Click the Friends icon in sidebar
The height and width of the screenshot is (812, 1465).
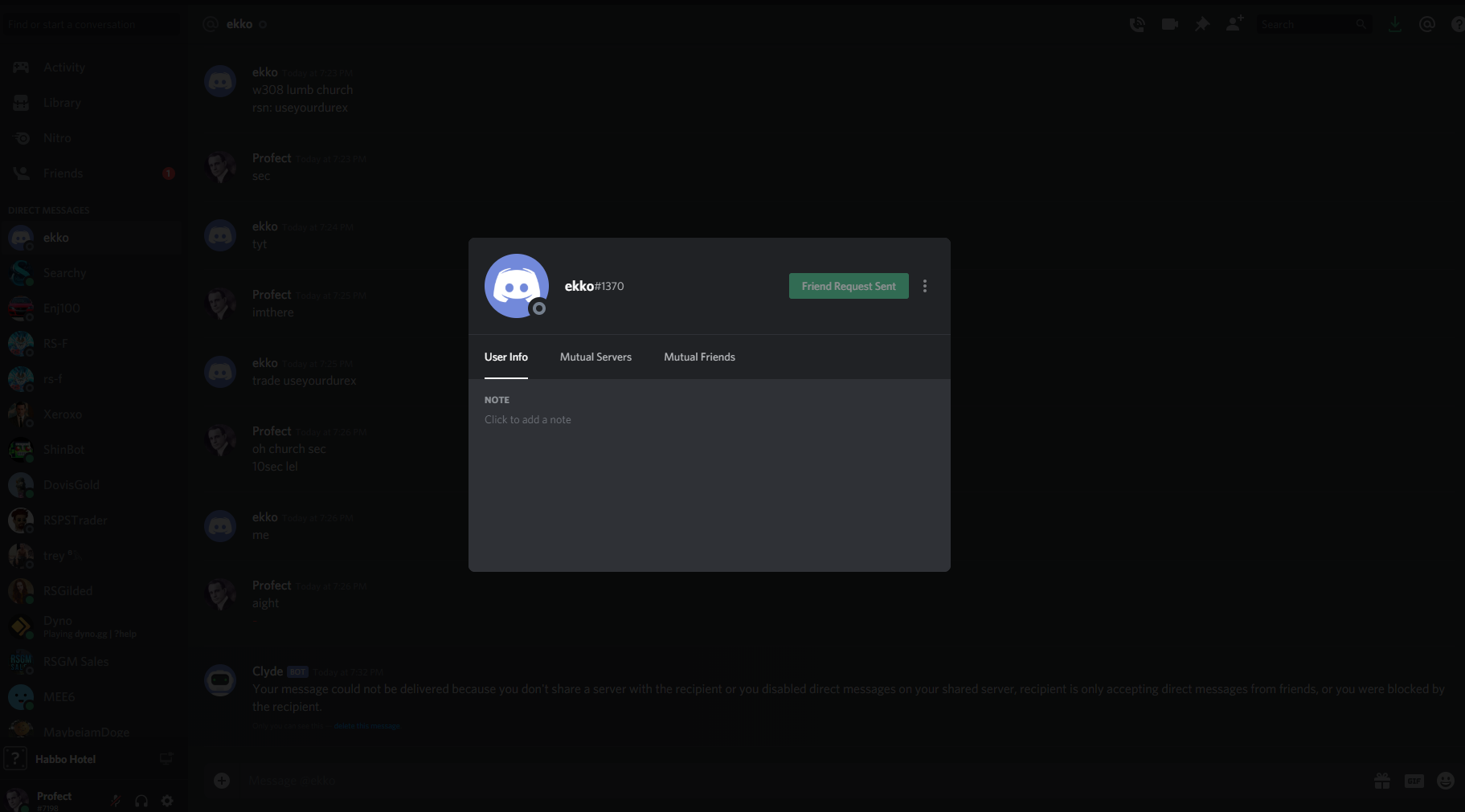(21, 173)
